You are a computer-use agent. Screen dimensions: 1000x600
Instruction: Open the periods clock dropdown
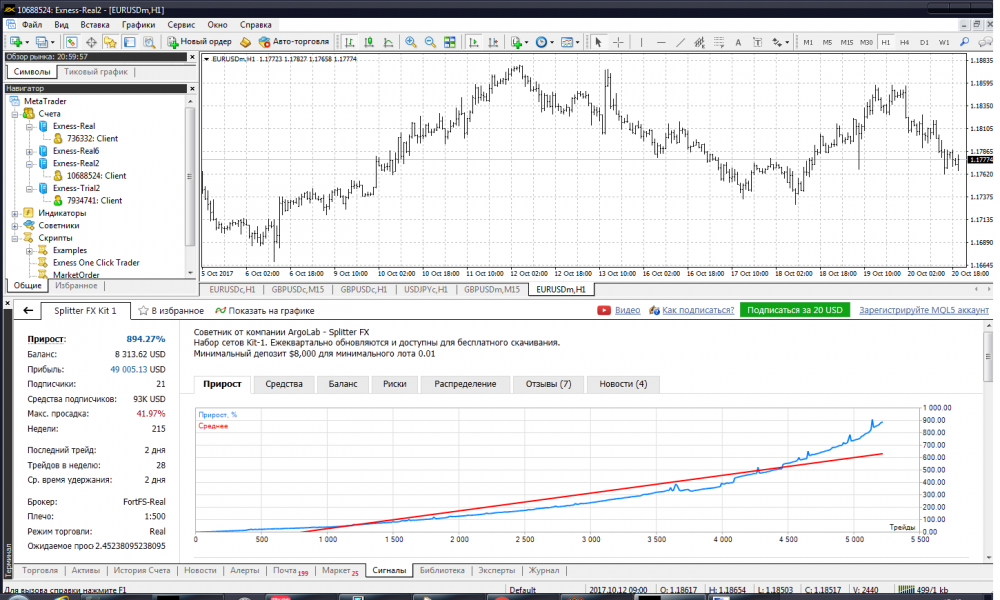click(x=552, y=43)
